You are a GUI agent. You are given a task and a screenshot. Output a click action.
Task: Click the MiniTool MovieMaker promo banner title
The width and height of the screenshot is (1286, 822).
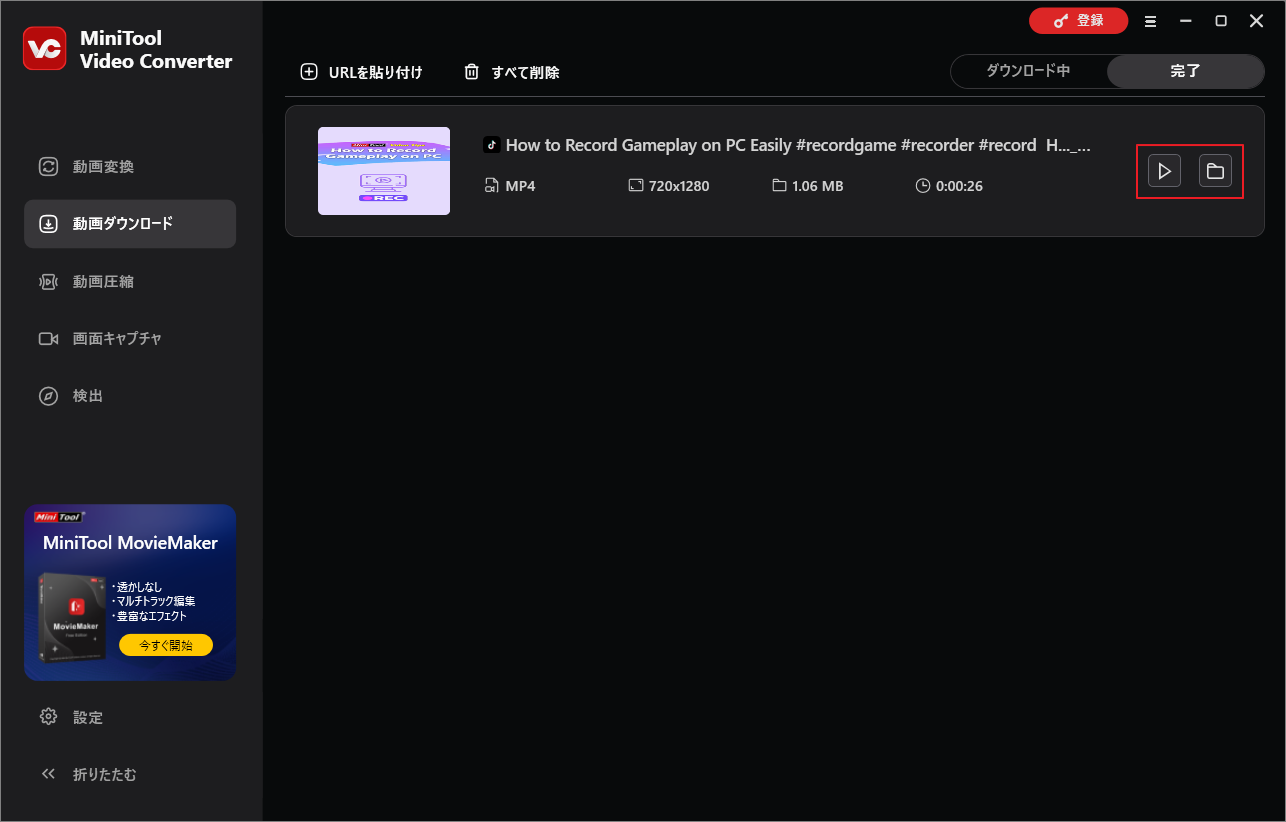click(130, 543)
